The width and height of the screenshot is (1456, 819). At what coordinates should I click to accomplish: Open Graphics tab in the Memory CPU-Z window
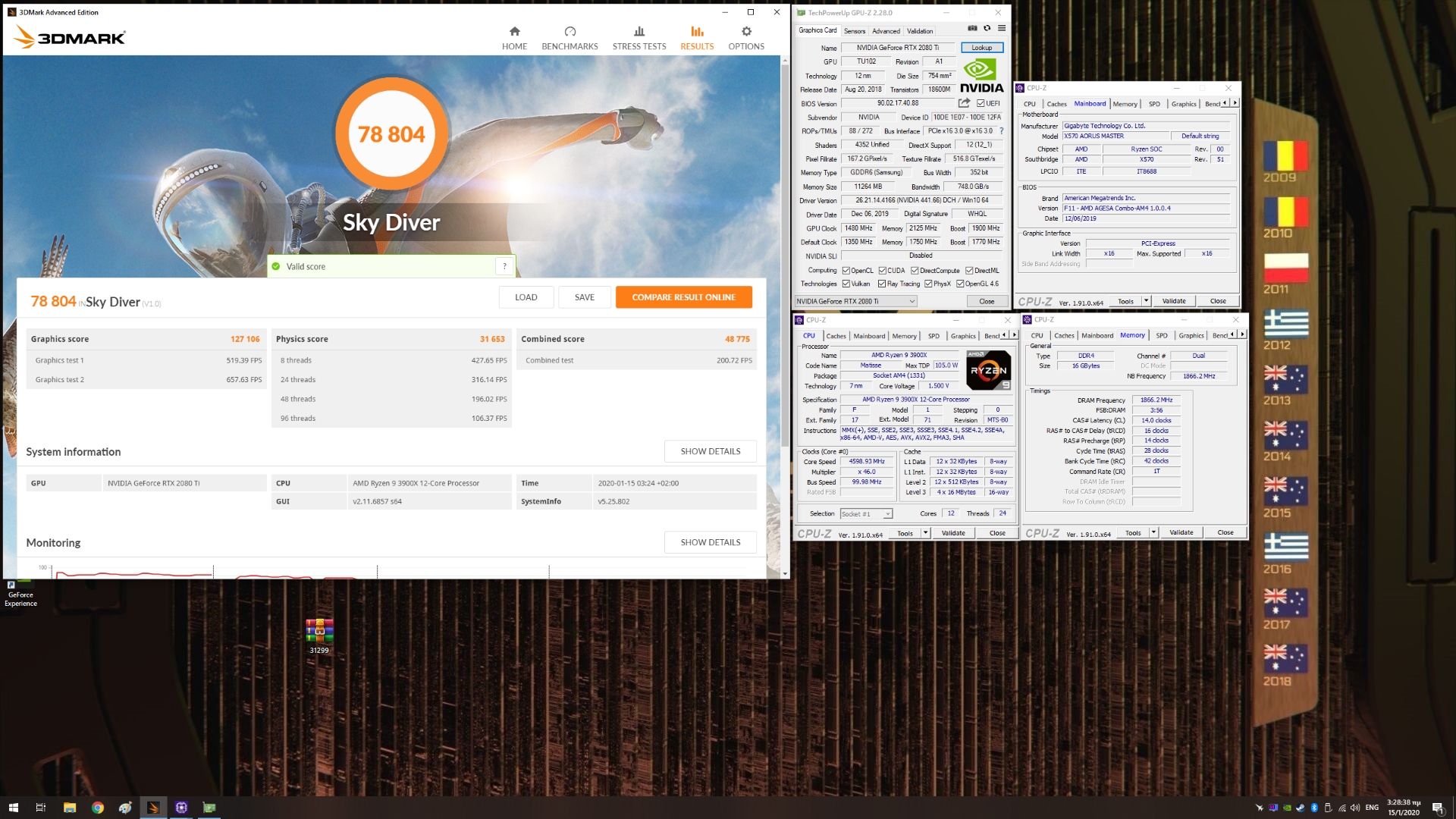coord(1191,335)
